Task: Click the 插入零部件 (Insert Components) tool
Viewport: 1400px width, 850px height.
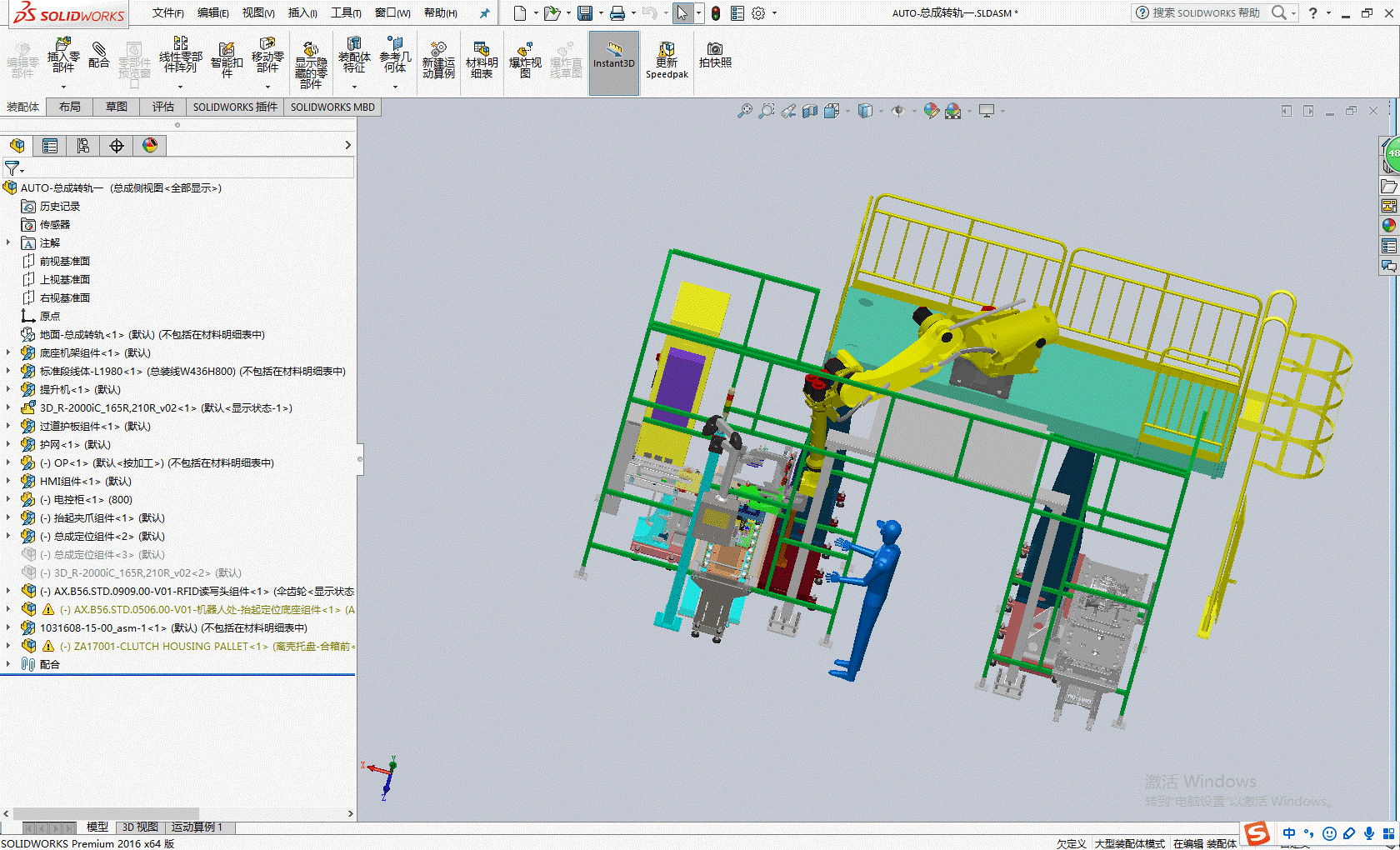Action: tap(63, 55)
